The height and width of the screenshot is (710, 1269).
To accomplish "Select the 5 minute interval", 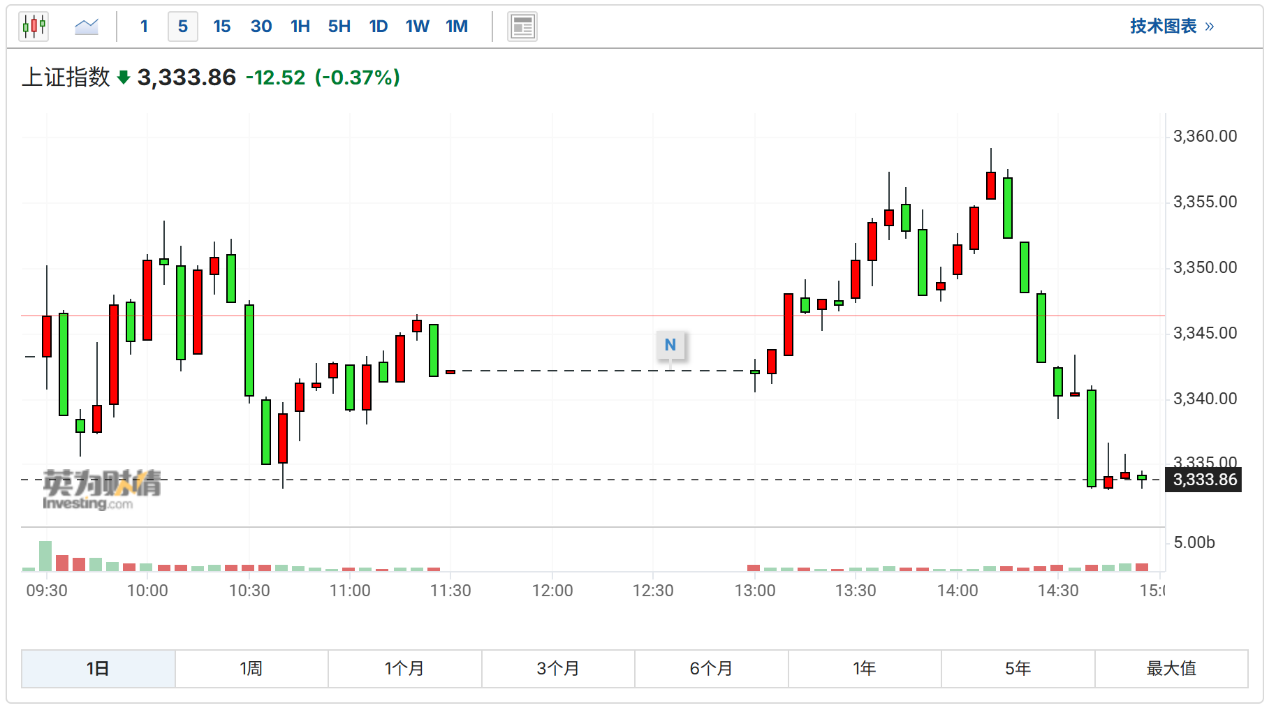I will [x=183, y=27].
